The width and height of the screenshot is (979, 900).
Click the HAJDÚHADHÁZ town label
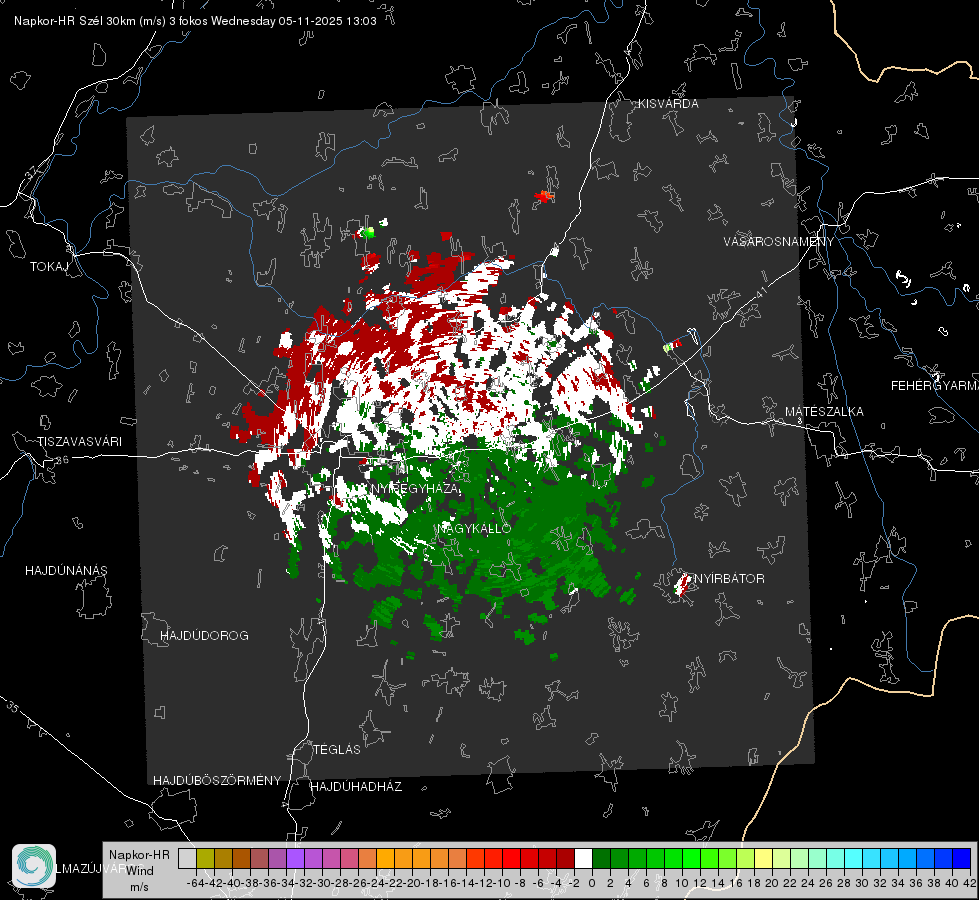356,787
